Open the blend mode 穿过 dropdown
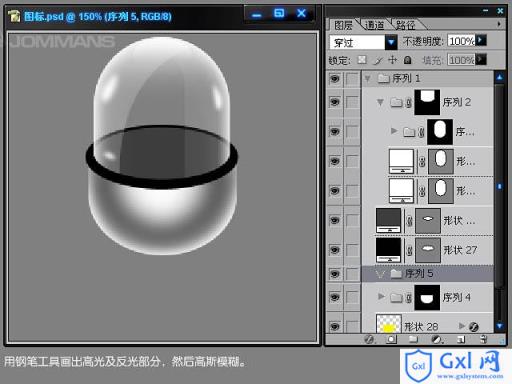 (391, 42)
